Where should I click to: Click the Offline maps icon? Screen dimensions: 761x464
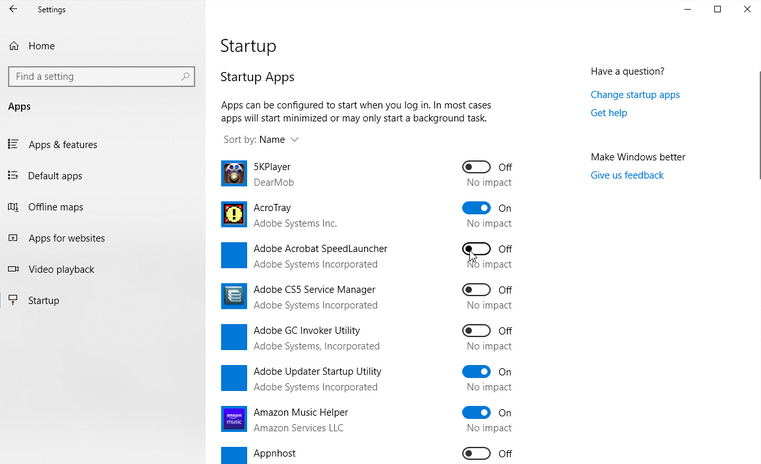coord(13,207)
